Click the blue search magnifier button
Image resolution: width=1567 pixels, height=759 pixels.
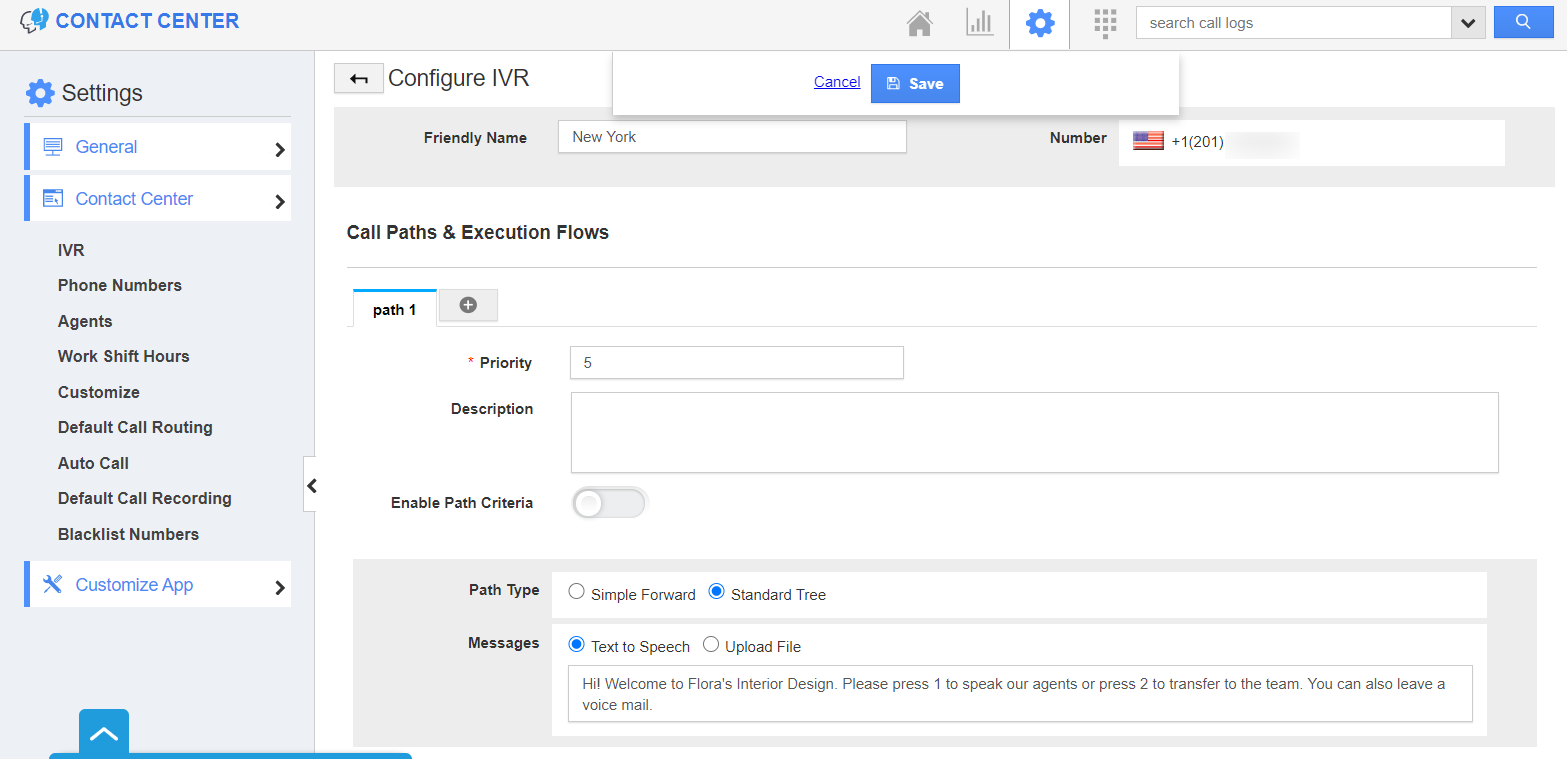(x=1522, y=22)
